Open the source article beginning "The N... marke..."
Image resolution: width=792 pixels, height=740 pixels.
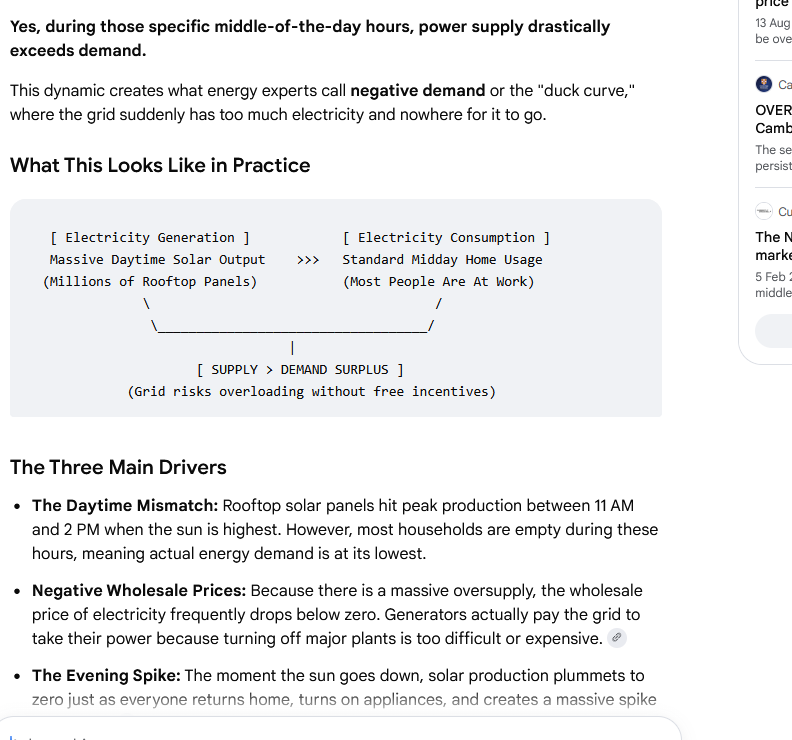[773, 246]
